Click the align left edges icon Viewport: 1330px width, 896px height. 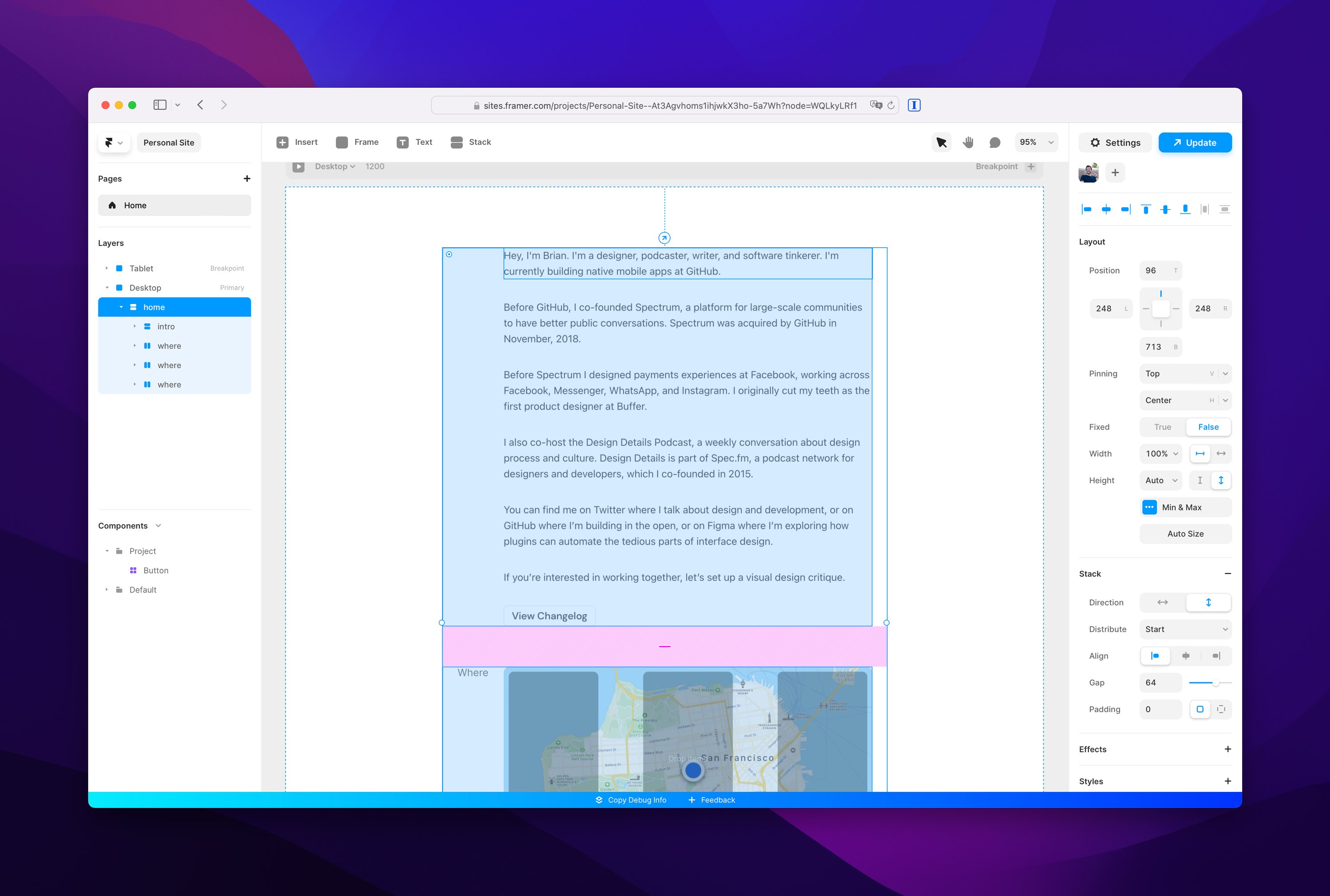tap(1087, 209)
